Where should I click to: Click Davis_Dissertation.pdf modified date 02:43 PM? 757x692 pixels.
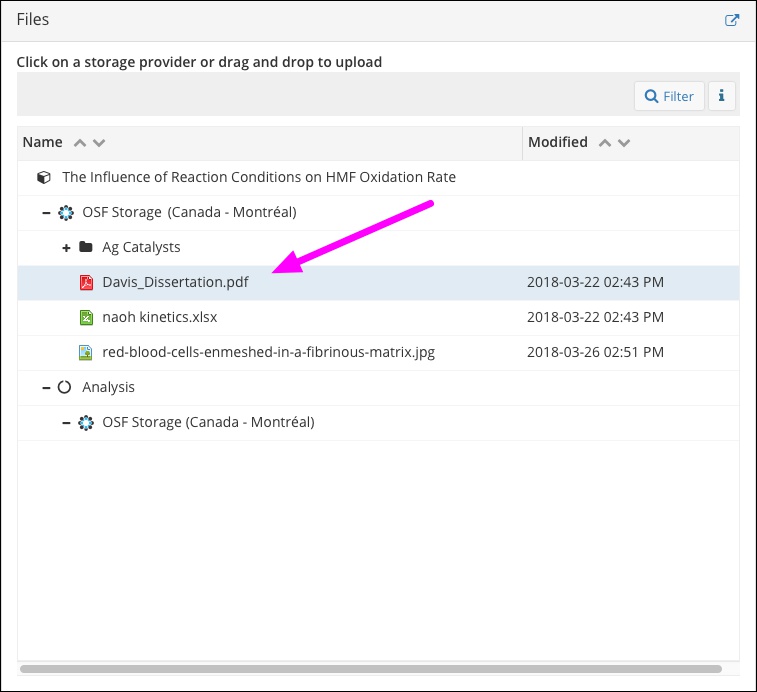pos(595,282)
